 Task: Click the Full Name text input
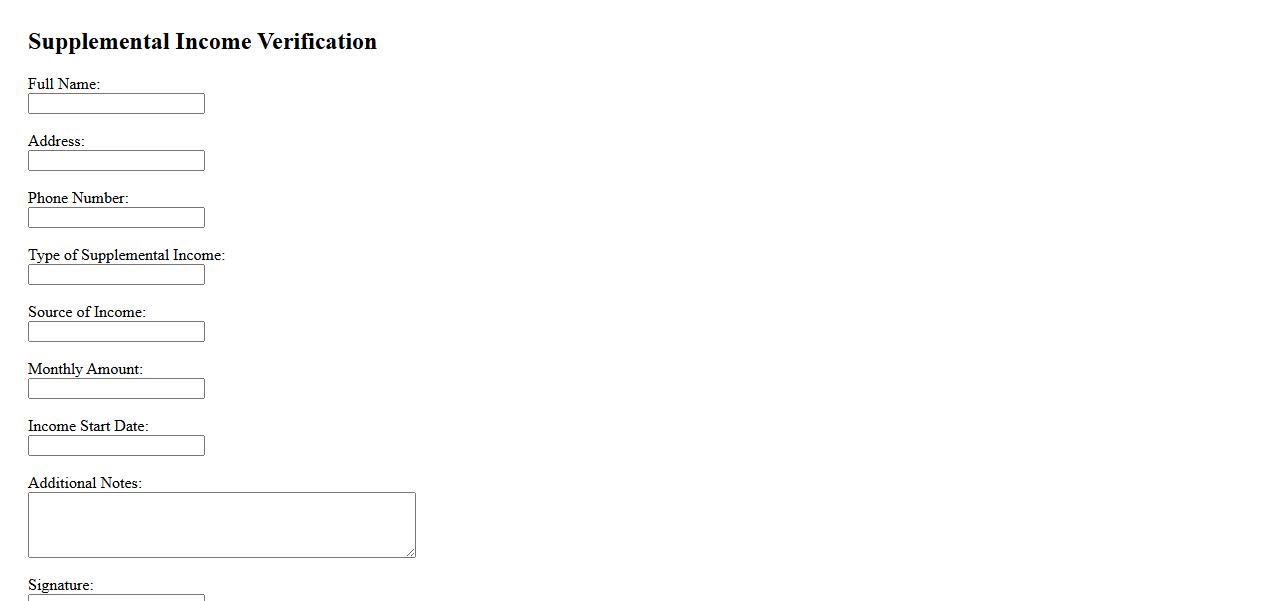pyautogui.click(x=116, y=104)
